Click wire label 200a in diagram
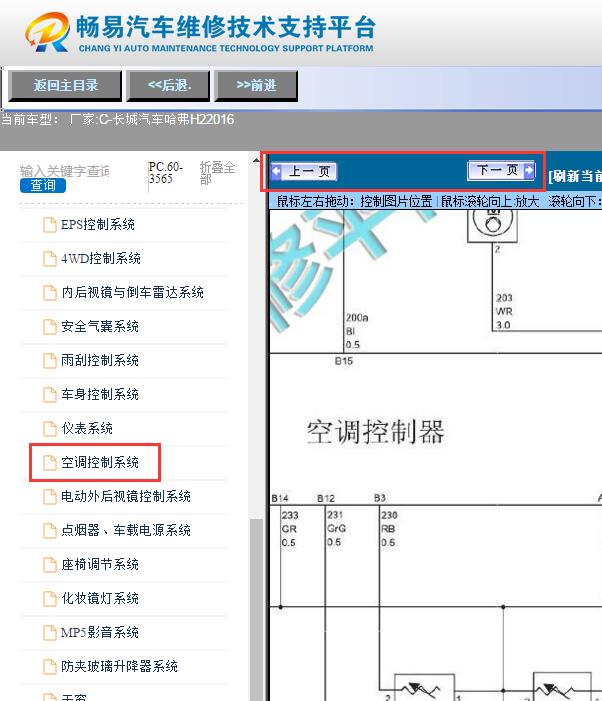Screen dimensions: 602x701 (x=357, y=318)
